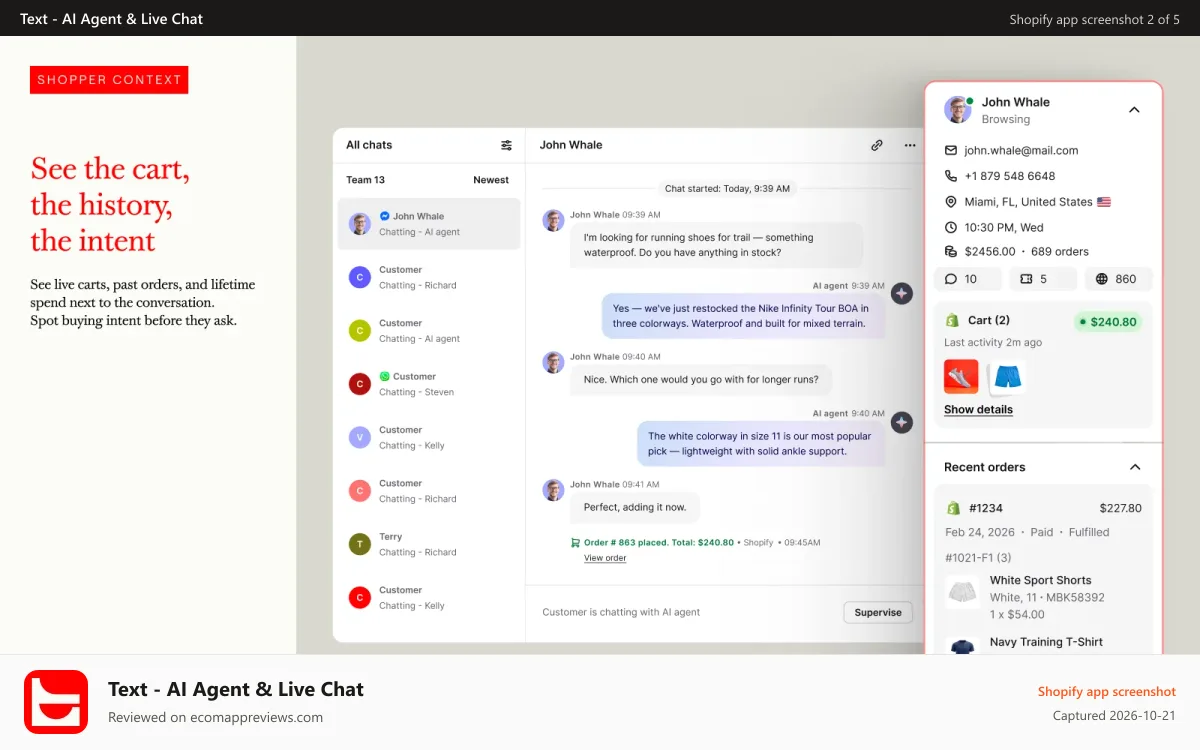Click the phone icon beside +1 879 548 6648
Screen dimensions: 1200x750
[x=951, y=176]
